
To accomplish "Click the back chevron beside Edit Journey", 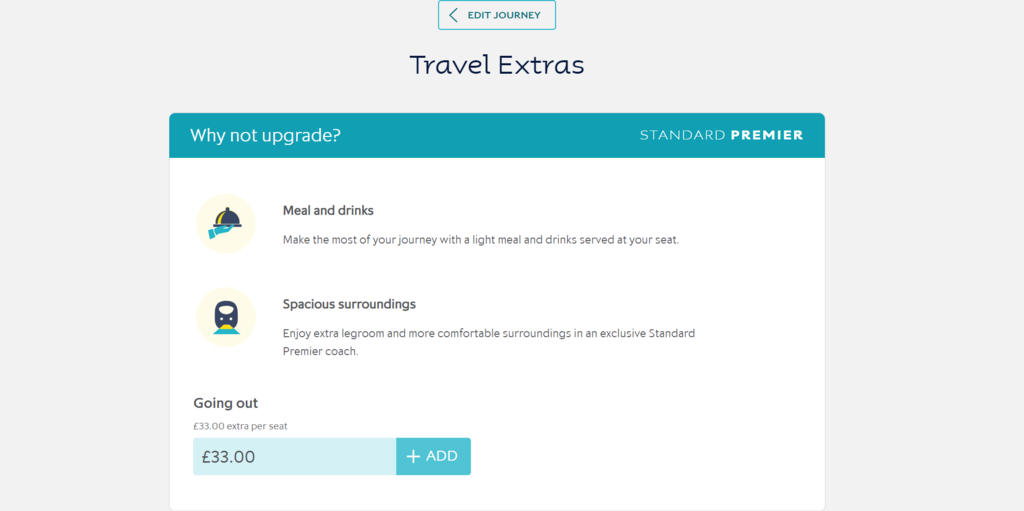I will click(x=453, y=15).
